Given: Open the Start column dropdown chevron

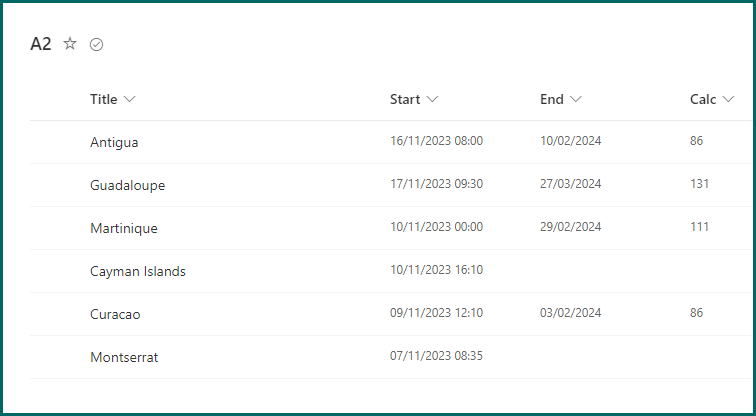Looking at the screenshot, I should [432, 99].
